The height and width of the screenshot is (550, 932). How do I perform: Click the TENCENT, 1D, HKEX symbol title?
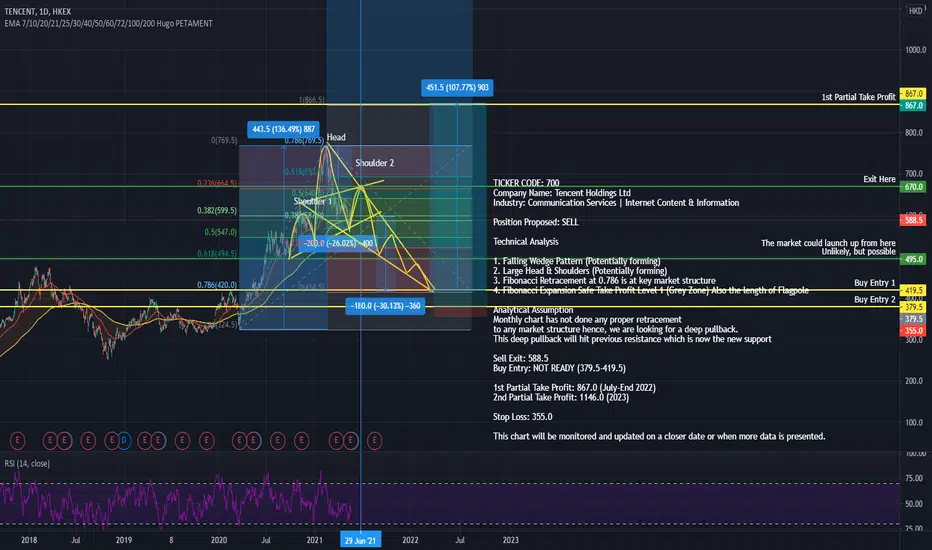click(x=37, y=11)
